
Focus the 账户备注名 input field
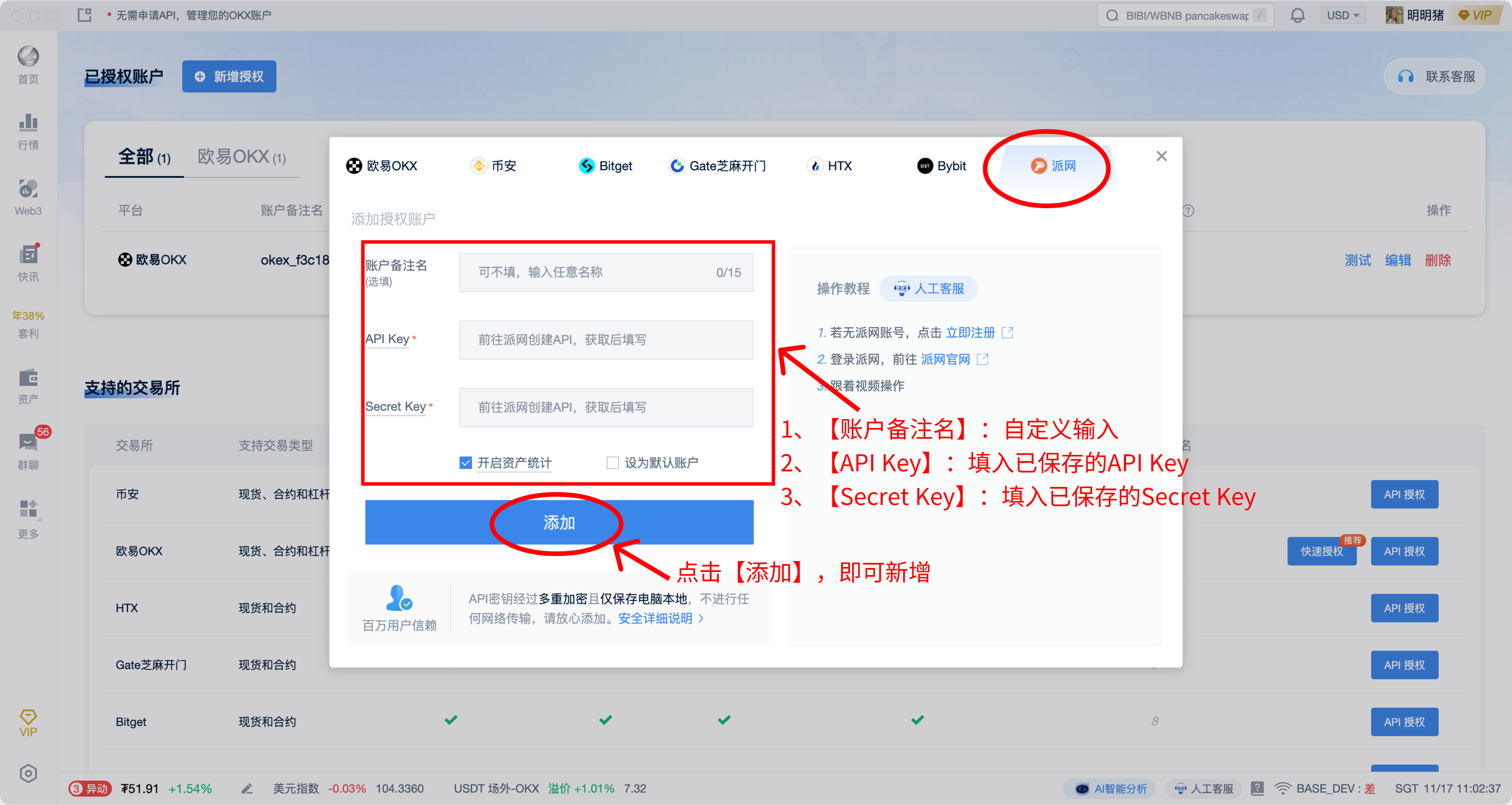click(x=606, y=273)
